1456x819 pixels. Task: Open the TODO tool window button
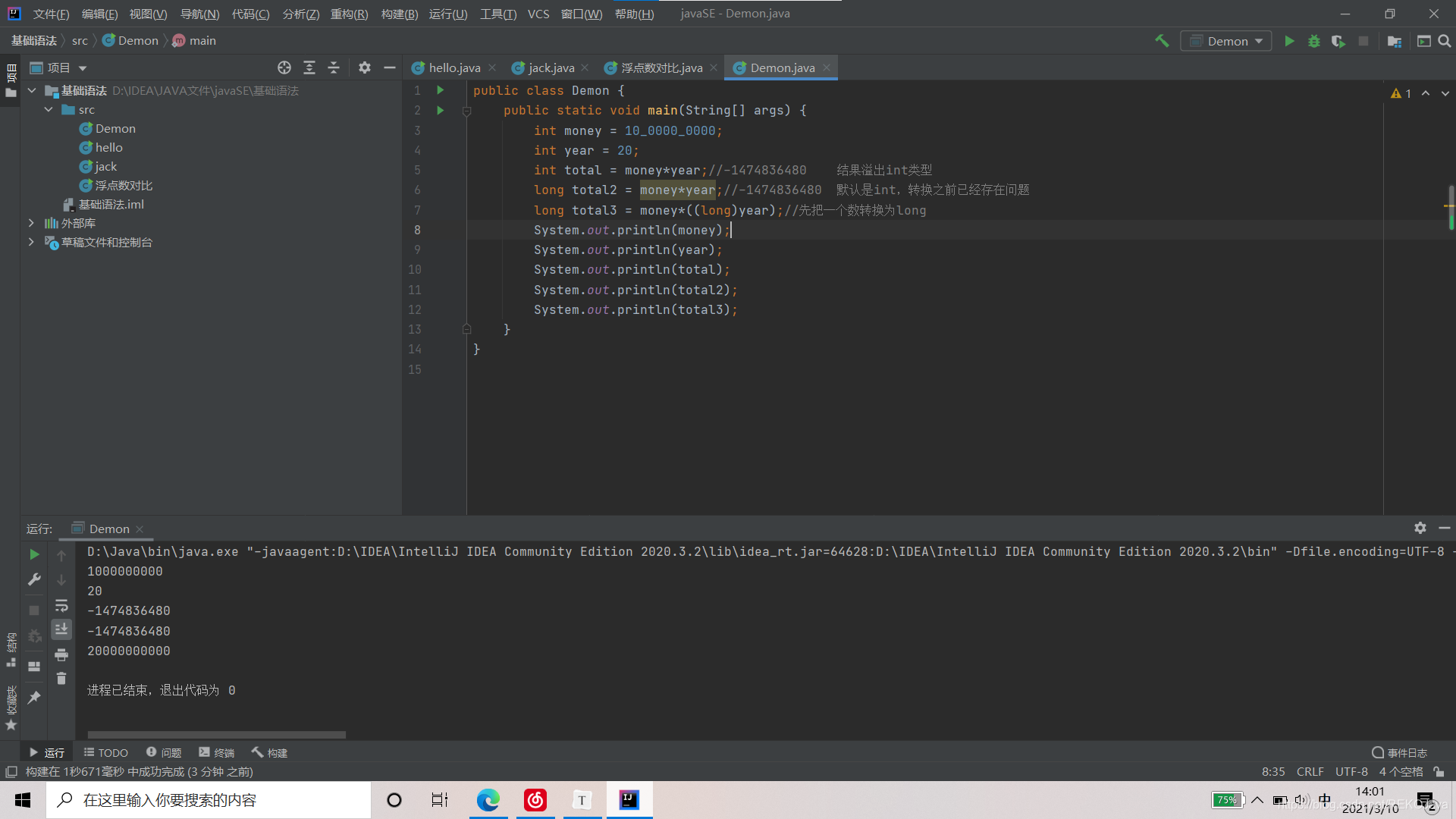tap(106, 752)
